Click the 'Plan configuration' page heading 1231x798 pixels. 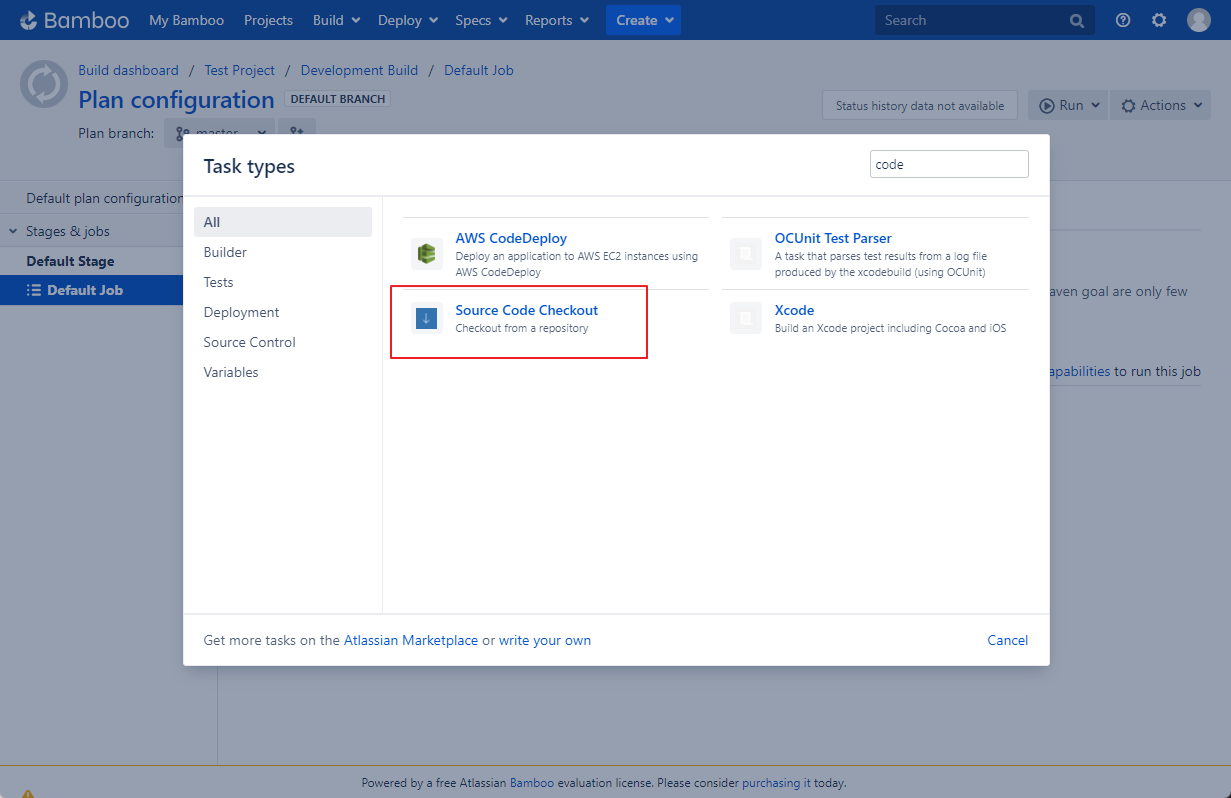pos(176,100)
